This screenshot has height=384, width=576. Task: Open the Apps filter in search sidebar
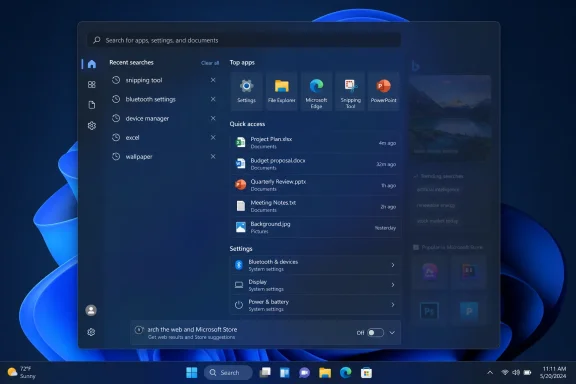point(91,85)
